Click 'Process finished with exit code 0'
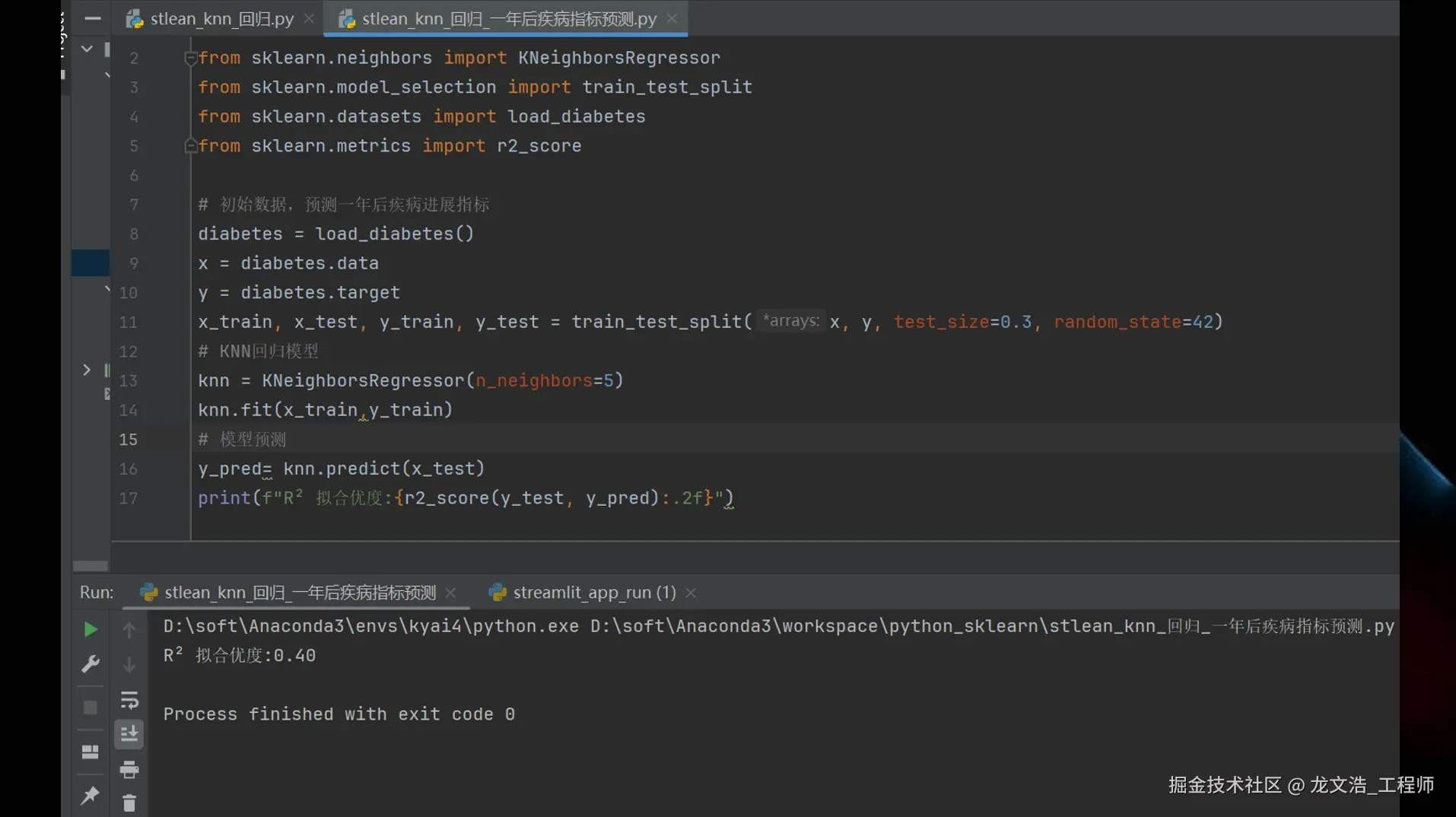 point(339,714)
